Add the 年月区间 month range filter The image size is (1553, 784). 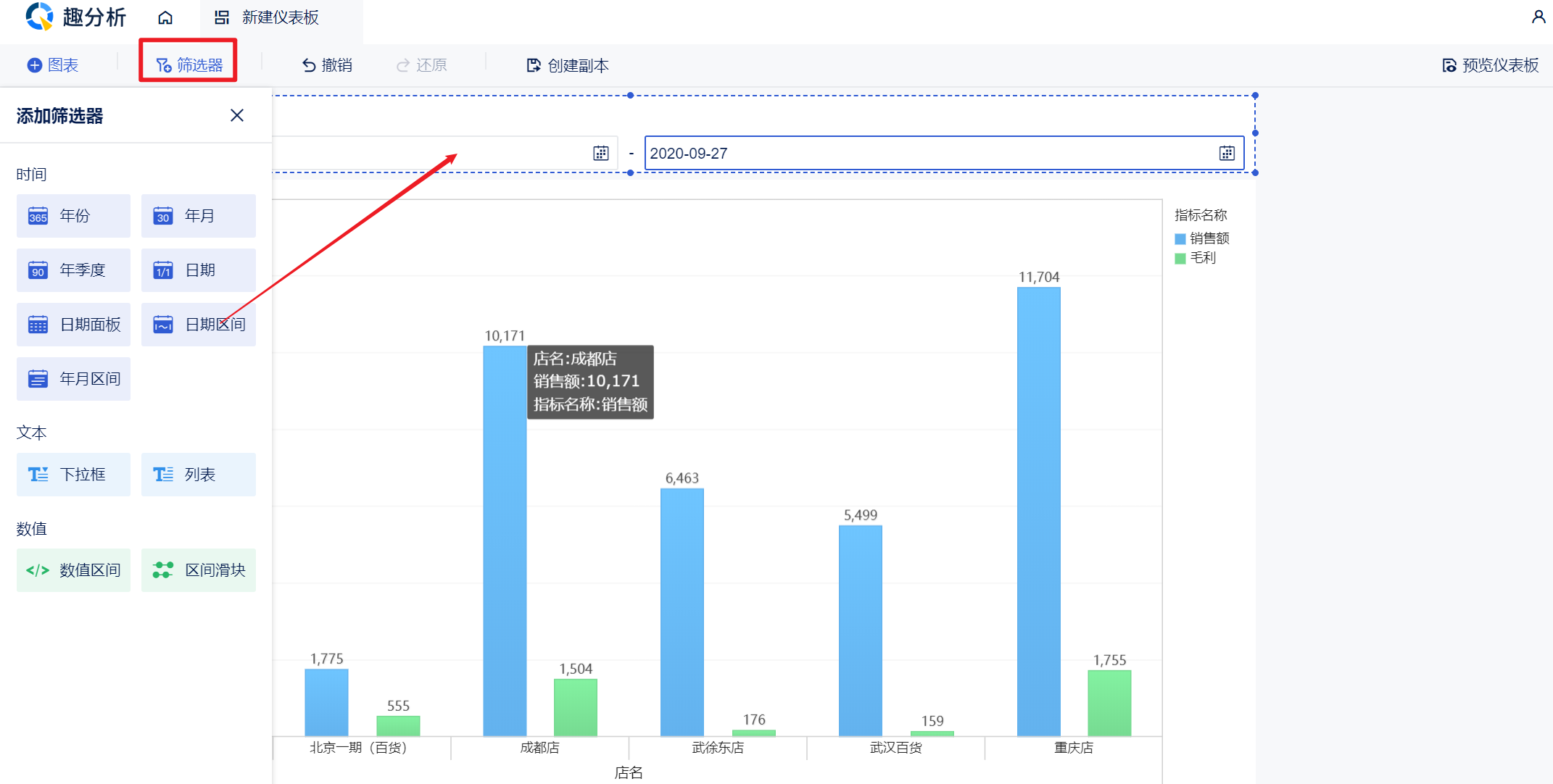(73, 379)
